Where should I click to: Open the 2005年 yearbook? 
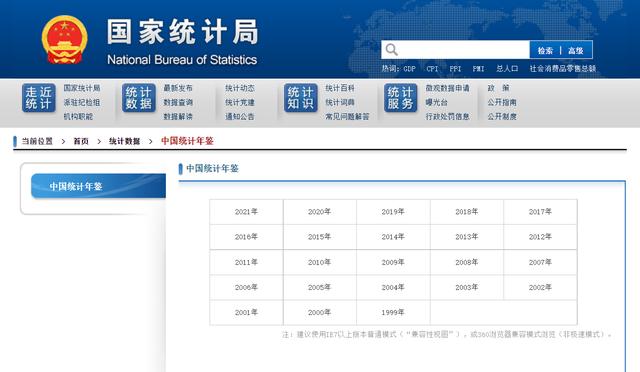(x=320, y=287)
